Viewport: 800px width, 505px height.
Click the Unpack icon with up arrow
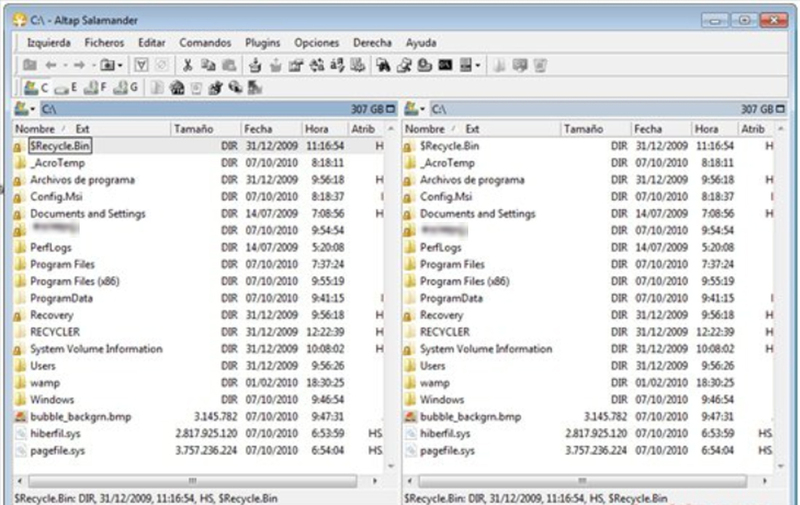point(276,65)
